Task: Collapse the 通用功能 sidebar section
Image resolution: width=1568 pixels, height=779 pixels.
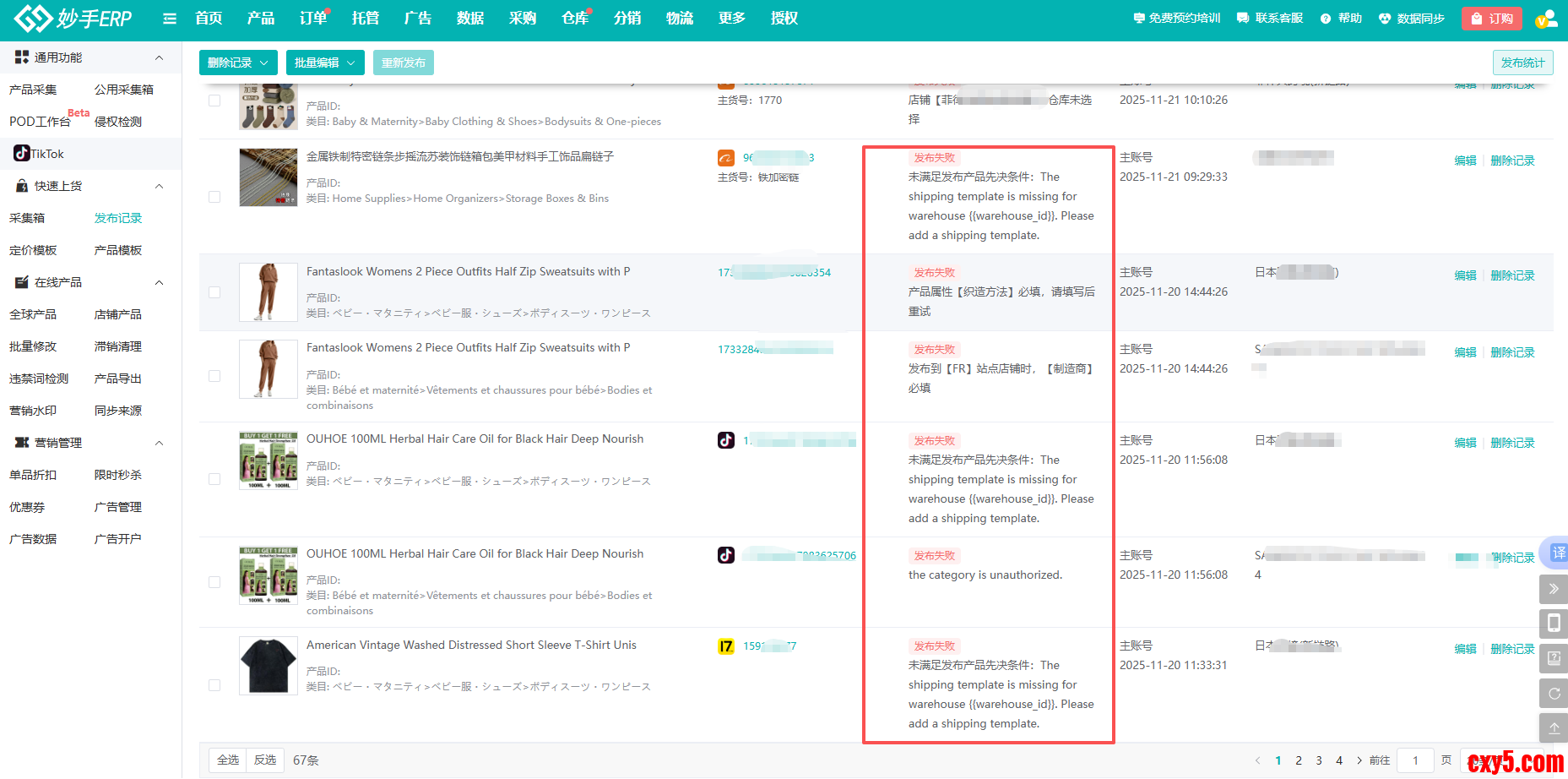Action: (159, 57)
